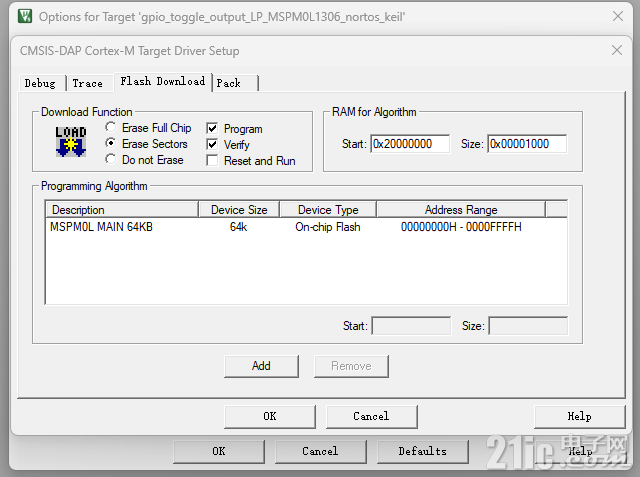Open Help in Driver Setup dialog

pyautogui.click(x=580, y=417)
